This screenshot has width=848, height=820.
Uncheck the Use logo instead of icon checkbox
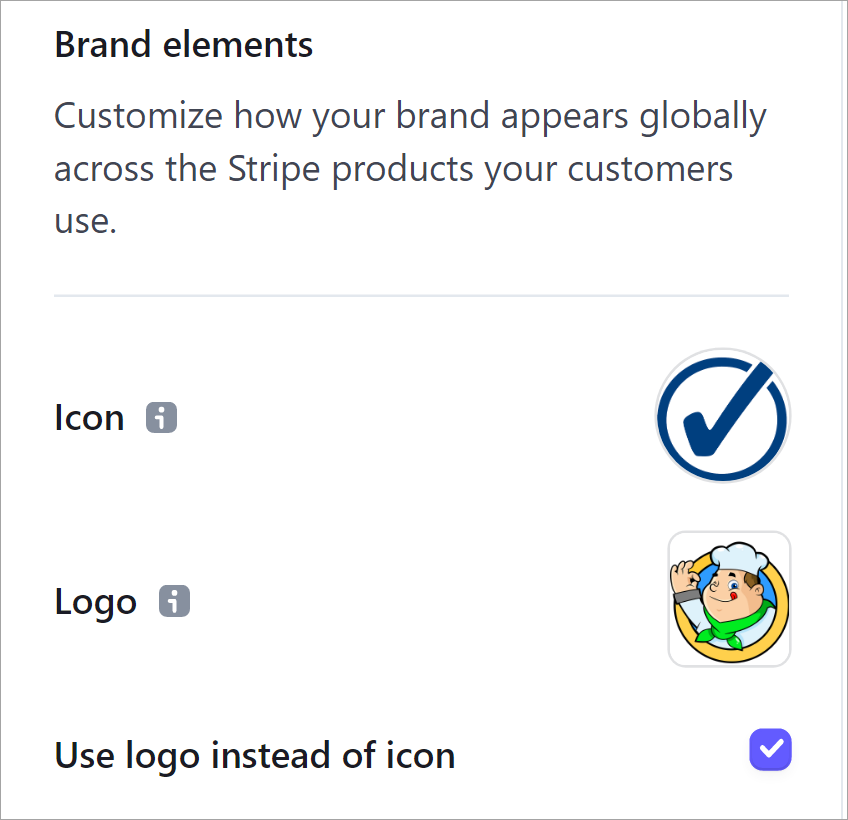(770, 750)
